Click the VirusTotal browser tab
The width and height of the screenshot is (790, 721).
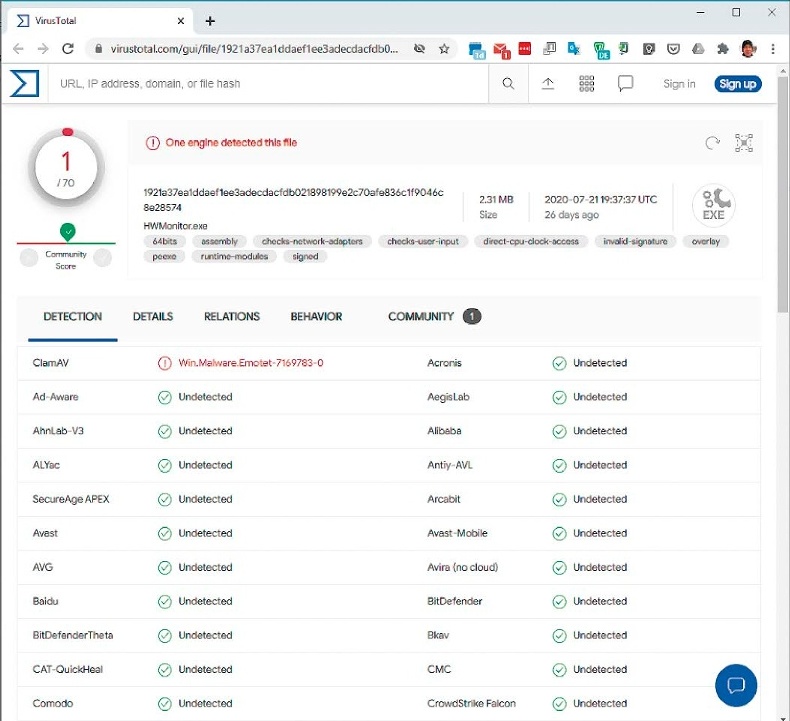click(x=99, y=21)
